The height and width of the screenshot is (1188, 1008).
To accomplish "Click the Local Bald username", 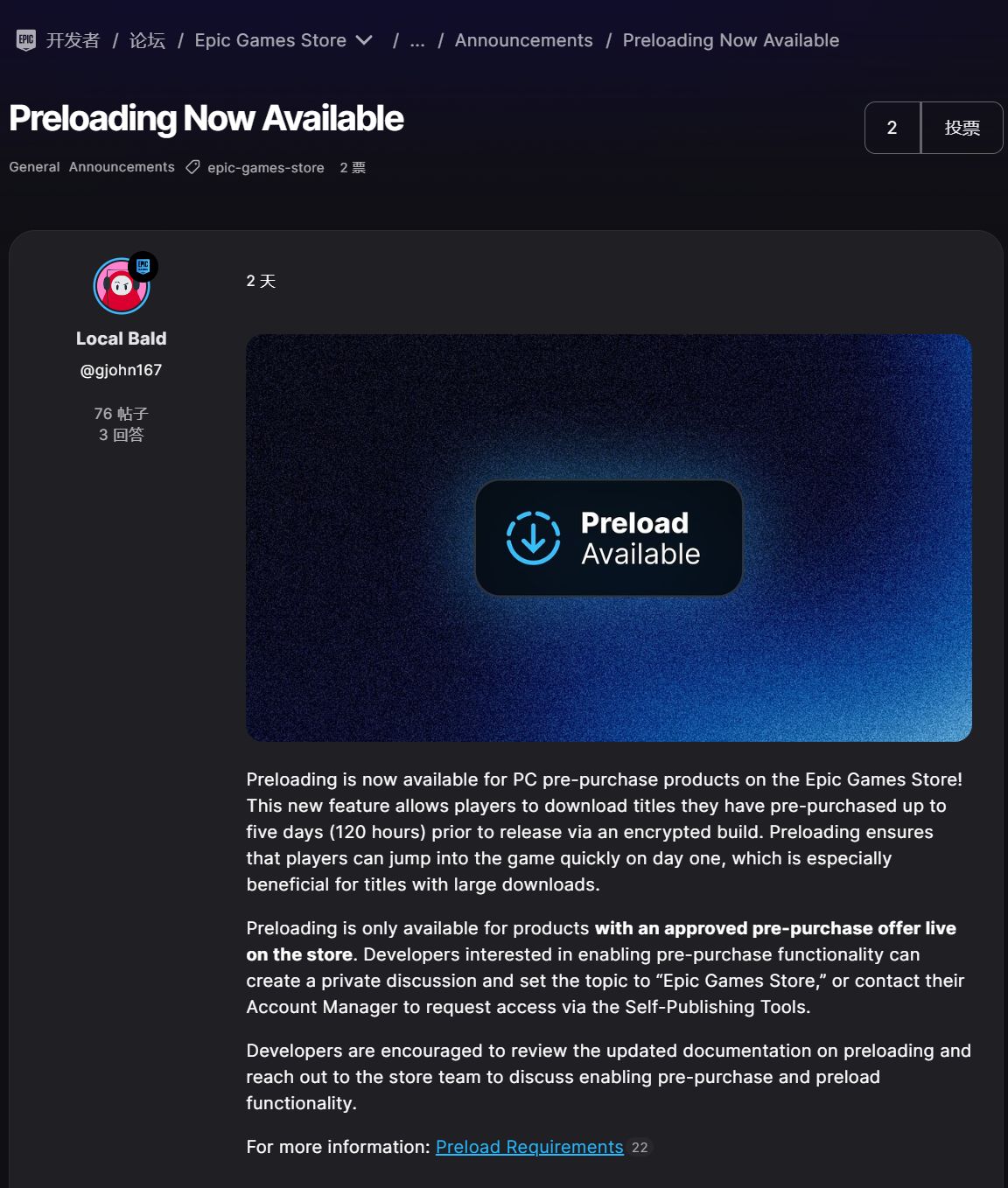I will (x=121, y=339).
